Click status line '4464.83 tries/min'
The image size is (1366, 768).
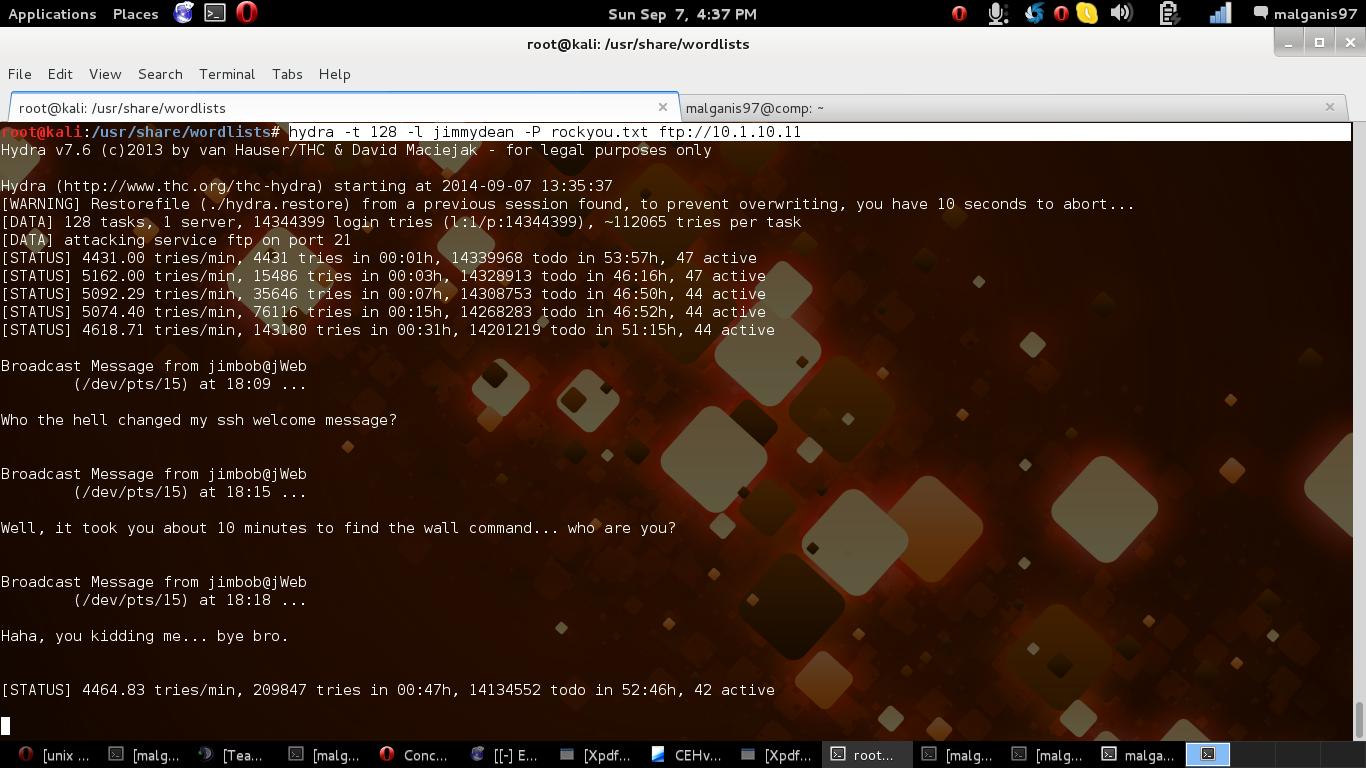(388, 690)
